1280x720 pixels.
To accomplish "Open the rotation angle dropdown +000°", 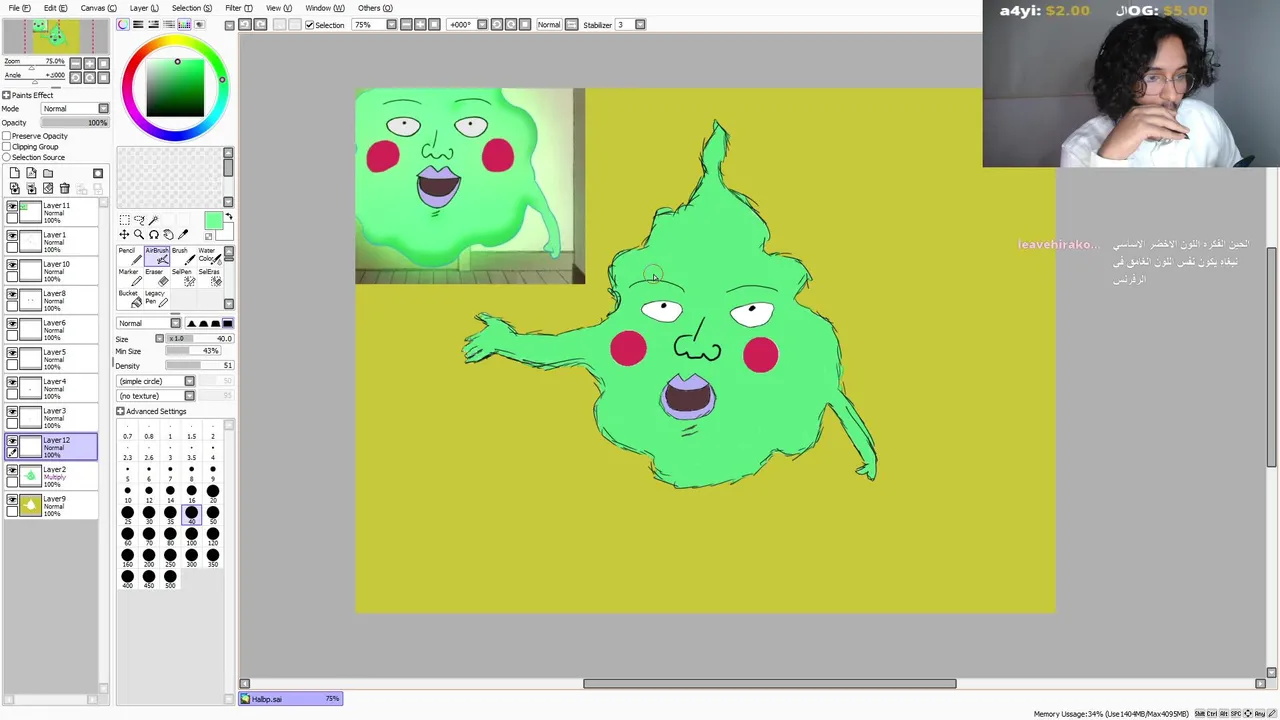I will pos(482,24).
